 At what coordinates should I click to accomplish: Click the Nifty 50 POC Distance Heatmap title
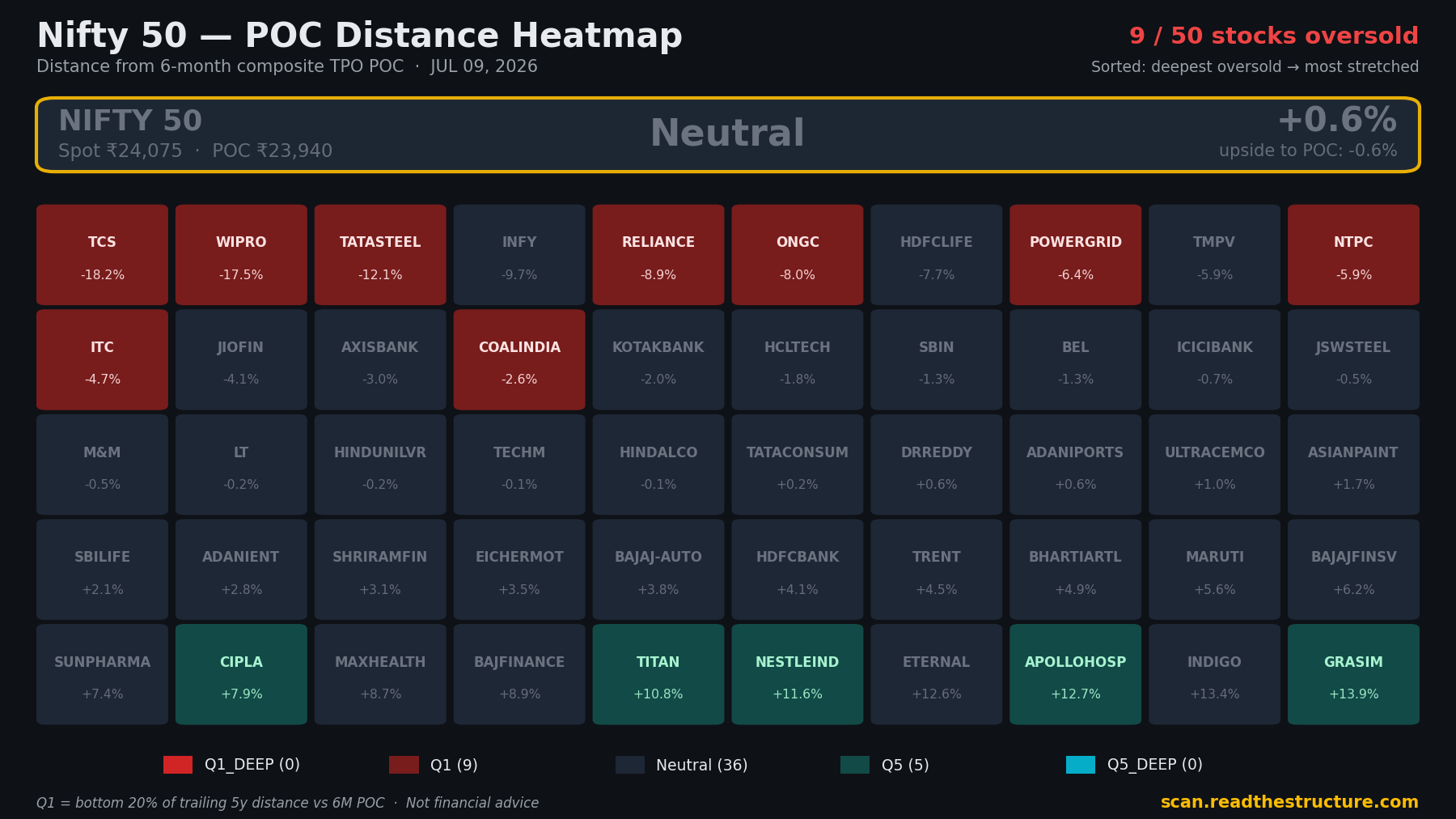click(360, 36)
